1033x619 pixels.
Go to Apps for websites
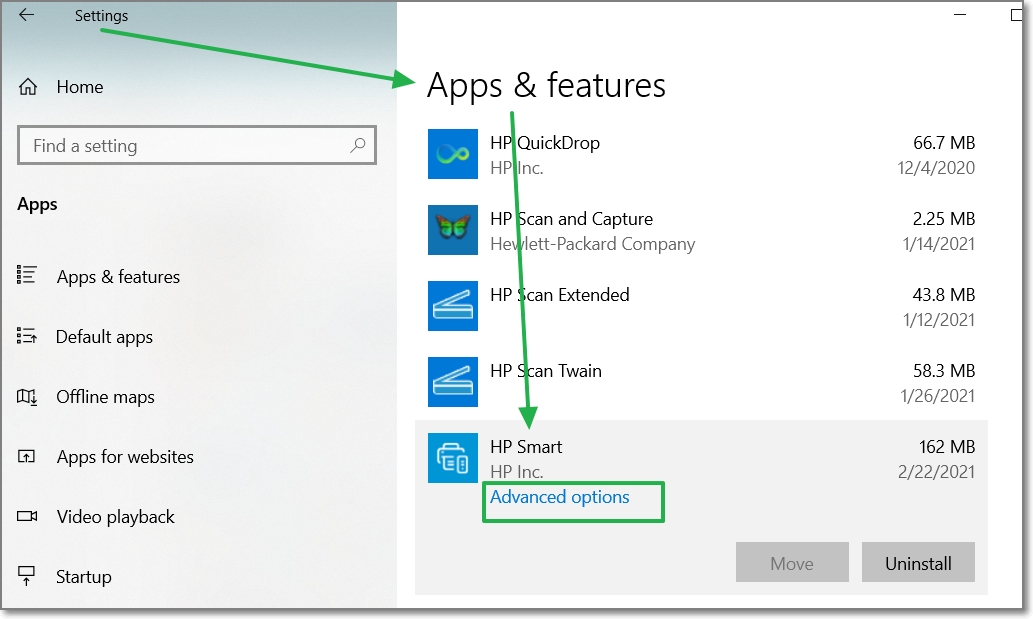click(125, 457)
